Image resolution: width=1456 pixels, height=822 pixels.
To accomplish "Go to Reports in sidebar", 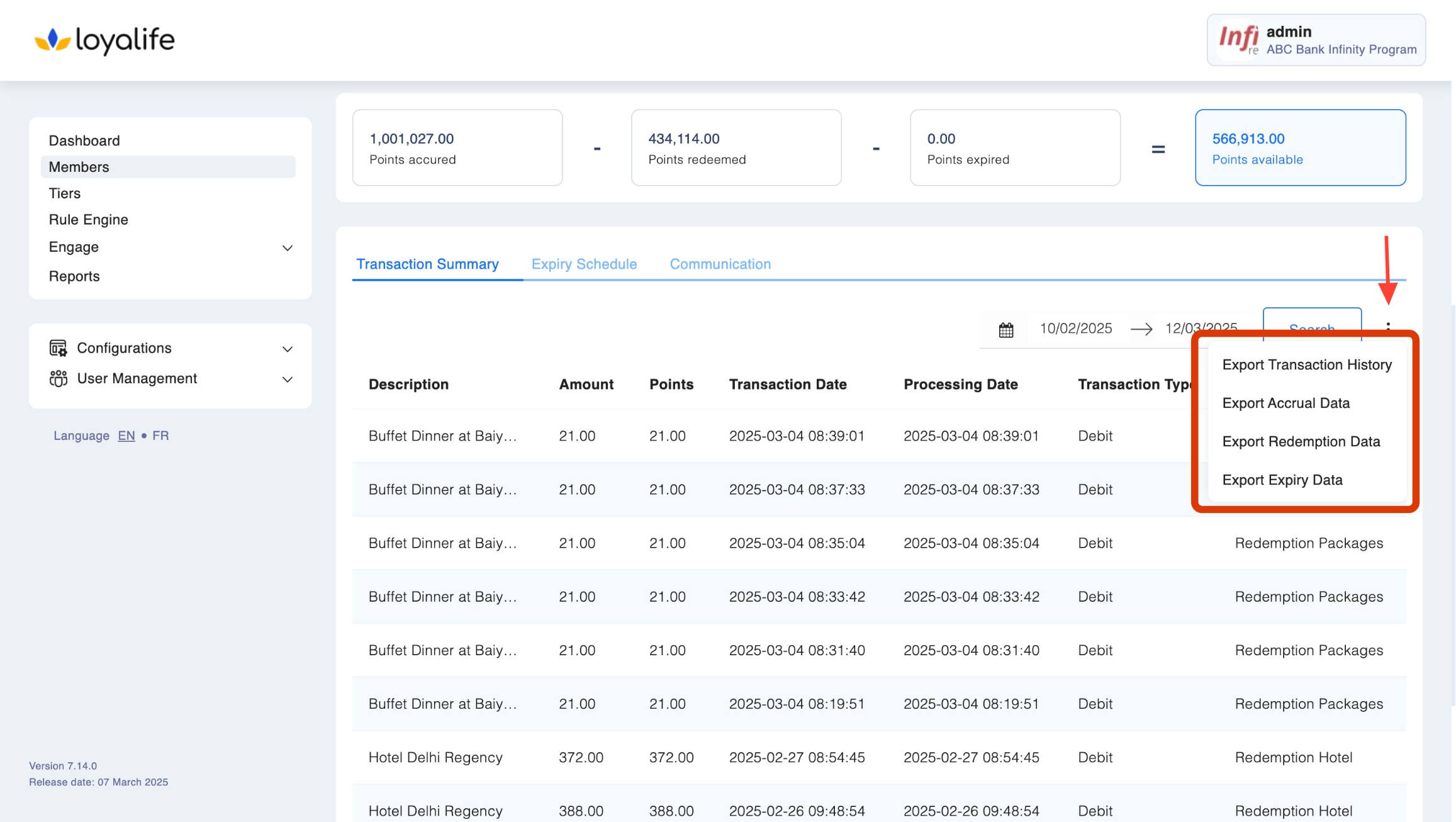I will tap(74, 276).
